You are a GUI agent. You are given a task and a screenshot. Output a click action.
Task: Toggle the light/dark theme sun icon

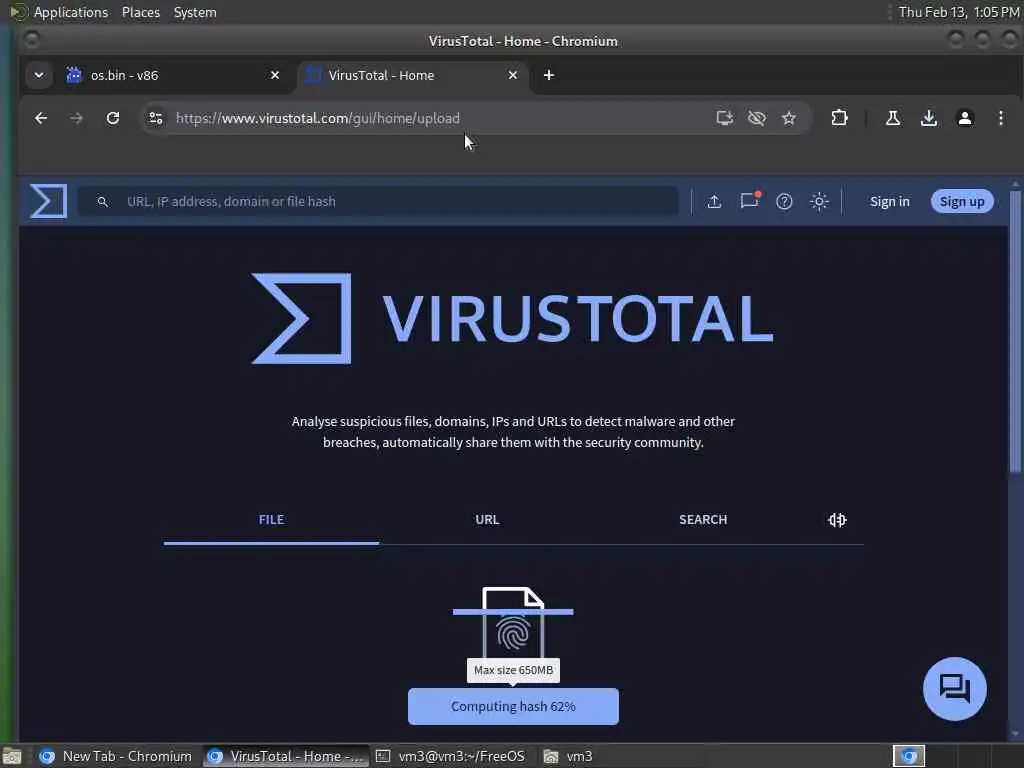(x=819, y=202)
